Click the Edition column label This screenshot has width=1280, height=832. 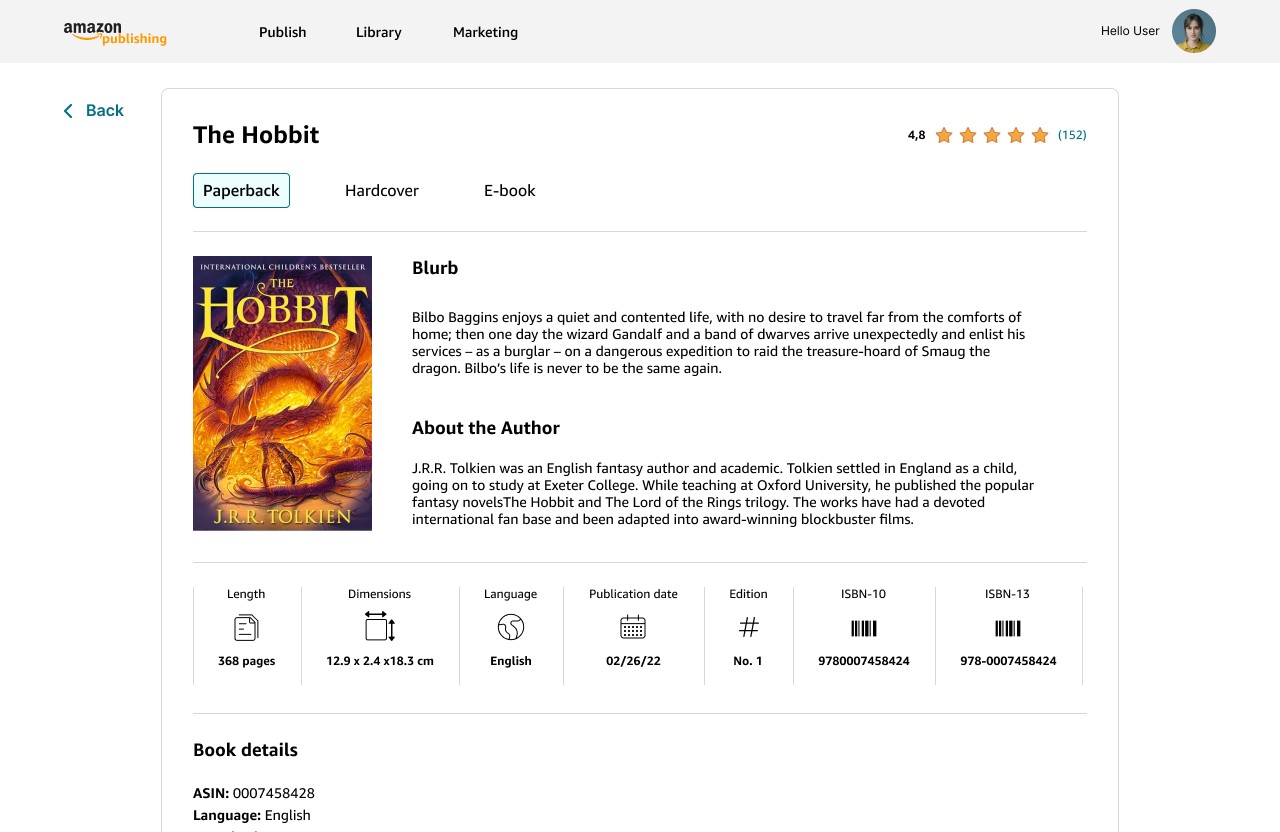(x=748, y=594)
